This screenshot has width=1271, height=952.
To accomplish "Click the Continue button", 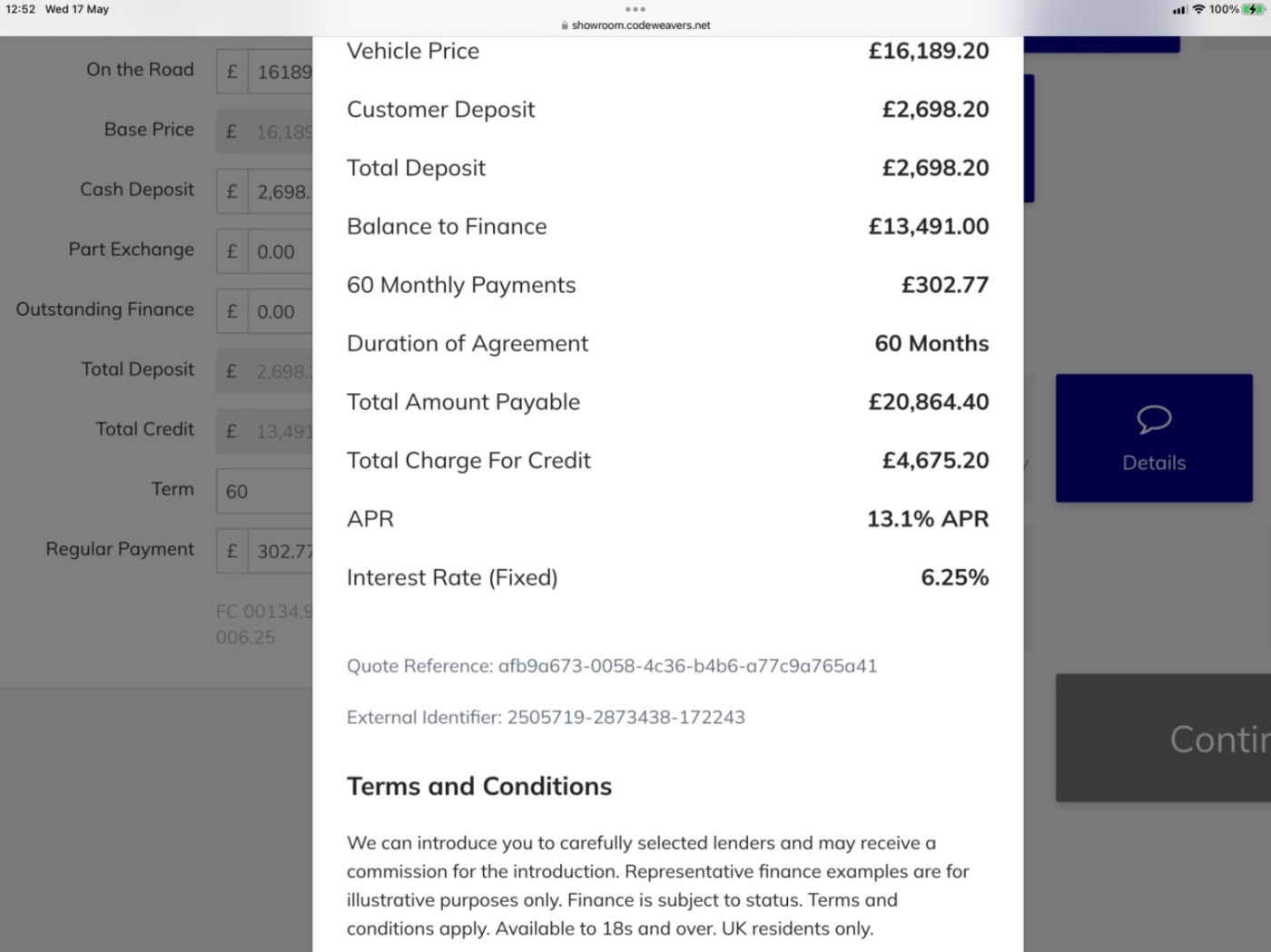I will [1163, 738].
